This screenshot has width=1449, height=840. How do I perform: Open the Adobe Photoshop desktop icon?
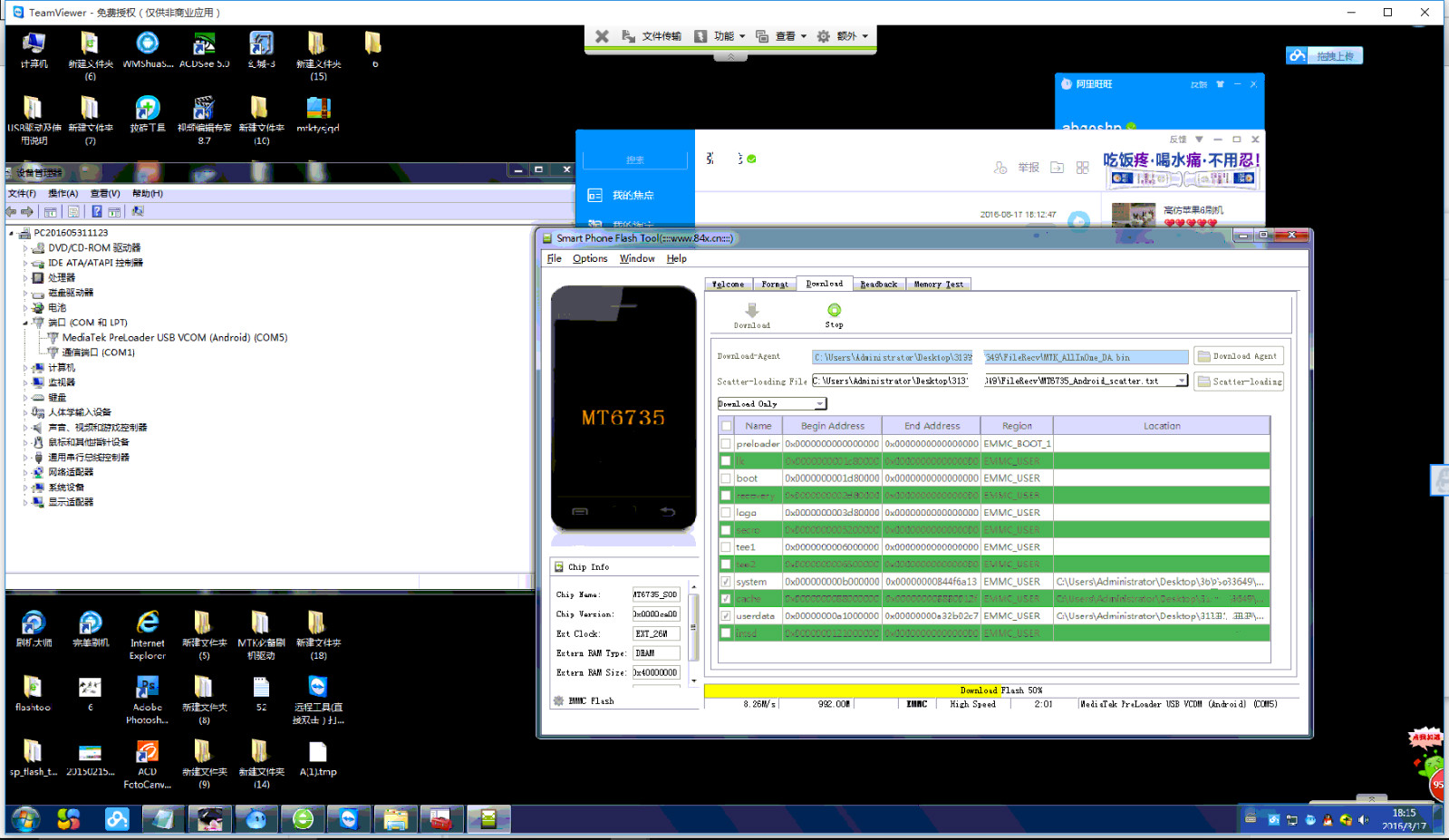point(147,700)
